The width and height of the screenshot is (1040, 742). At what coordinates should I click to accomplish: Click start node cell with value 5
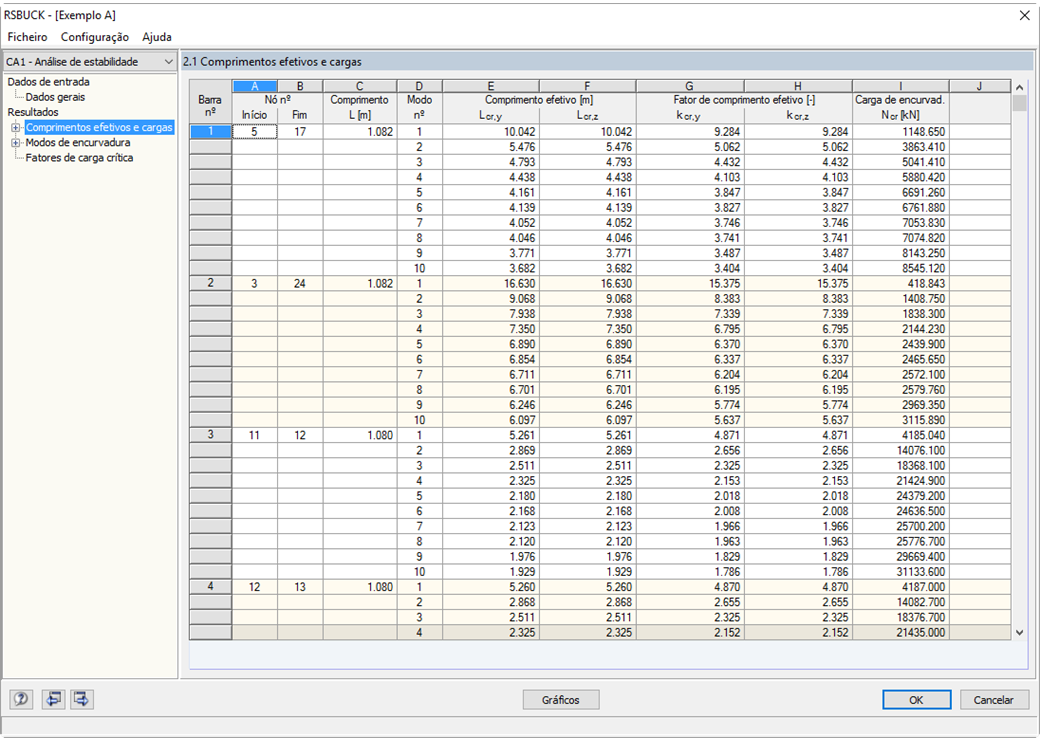tap(255, 132)
